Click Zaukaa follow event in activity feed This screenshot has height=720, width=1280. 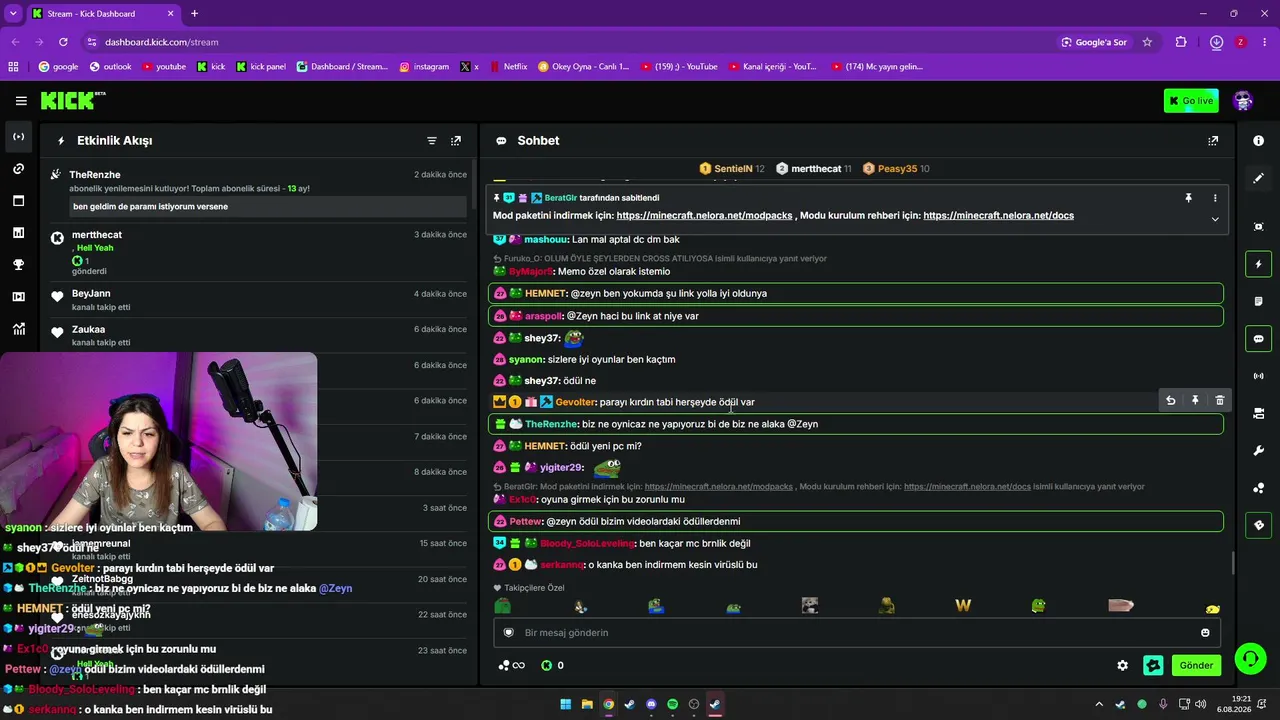[258, 335]
